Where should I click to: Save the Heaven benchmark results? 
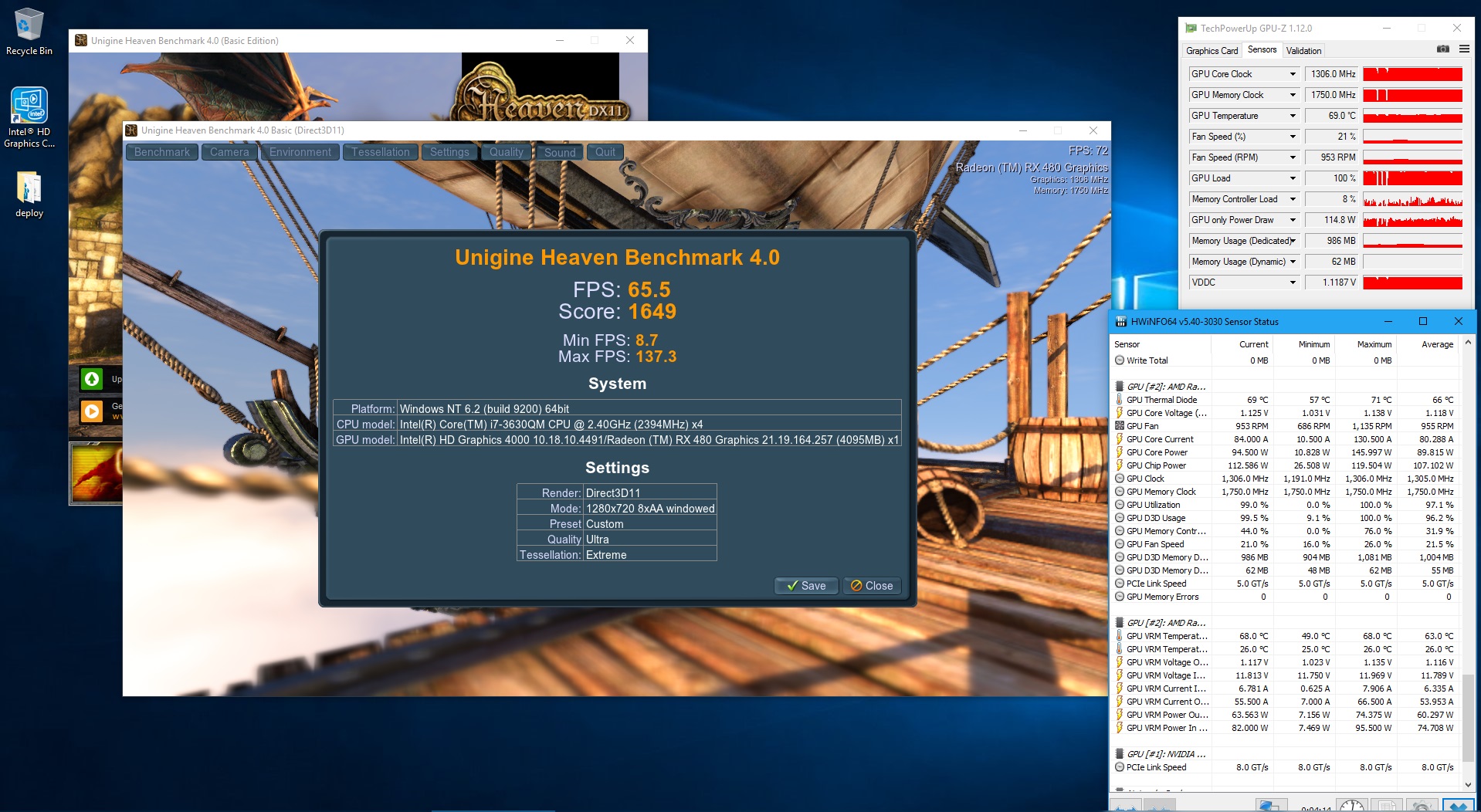coord(806,586)
